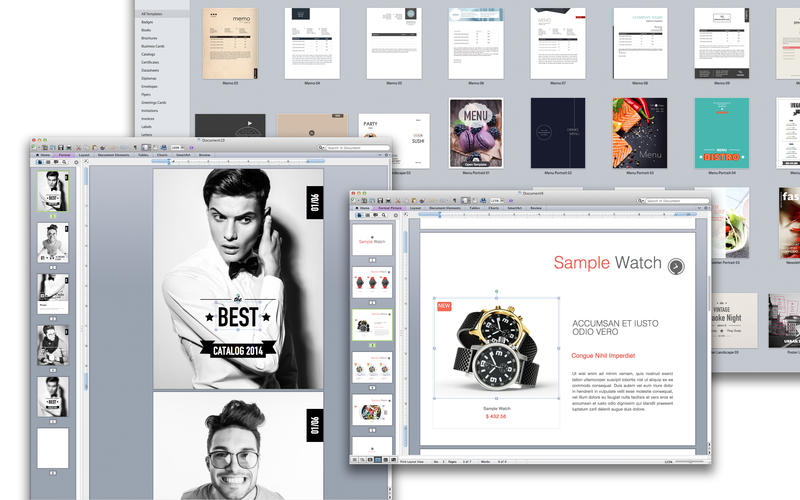
Task: Click New from template icon in BEST catalog window
Action: point(45,147)
